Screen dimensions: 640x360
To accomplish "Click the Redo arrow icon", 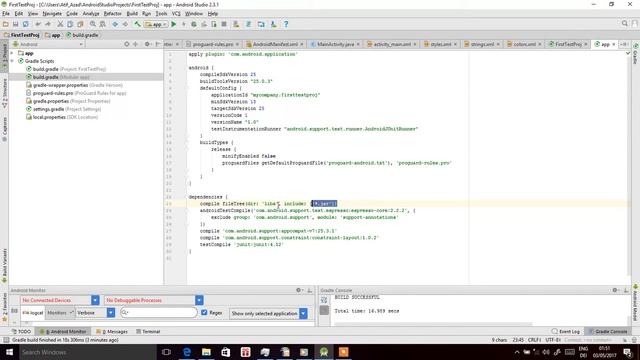I will pyautogui.click(x=48, y=24).
